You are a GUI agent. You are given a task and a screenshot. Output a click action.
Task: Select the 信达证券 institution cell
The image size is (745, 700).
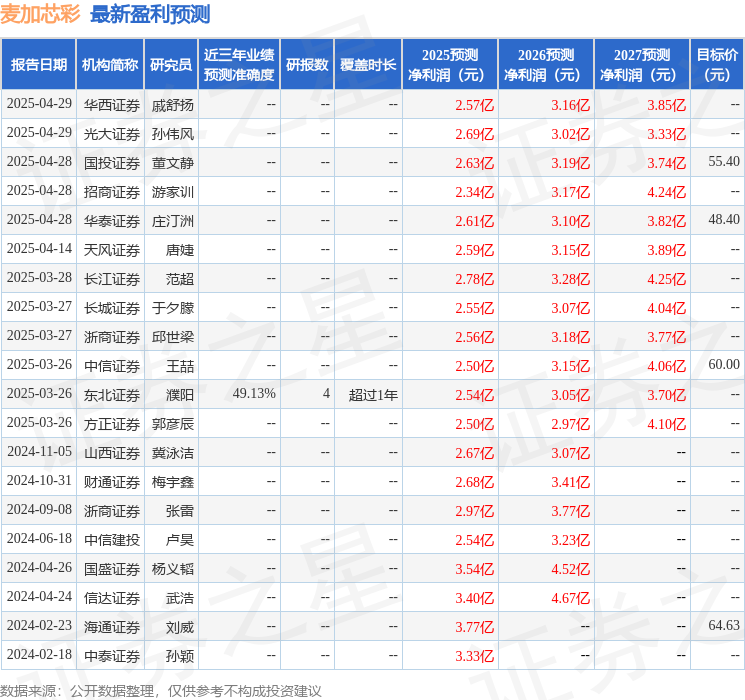click(x=112, y=598)
